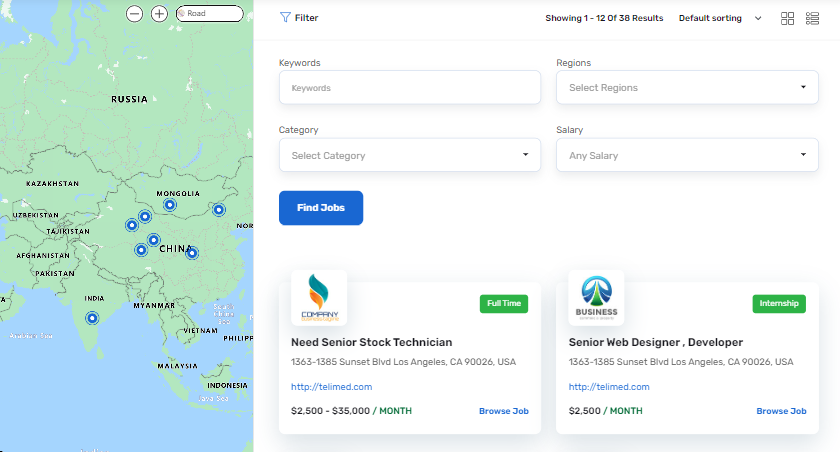Image resolution: width=840 pixels, height=452 pixels.
Task: Expand the Default sorting dropdown
Action: [x=720, y=18]
